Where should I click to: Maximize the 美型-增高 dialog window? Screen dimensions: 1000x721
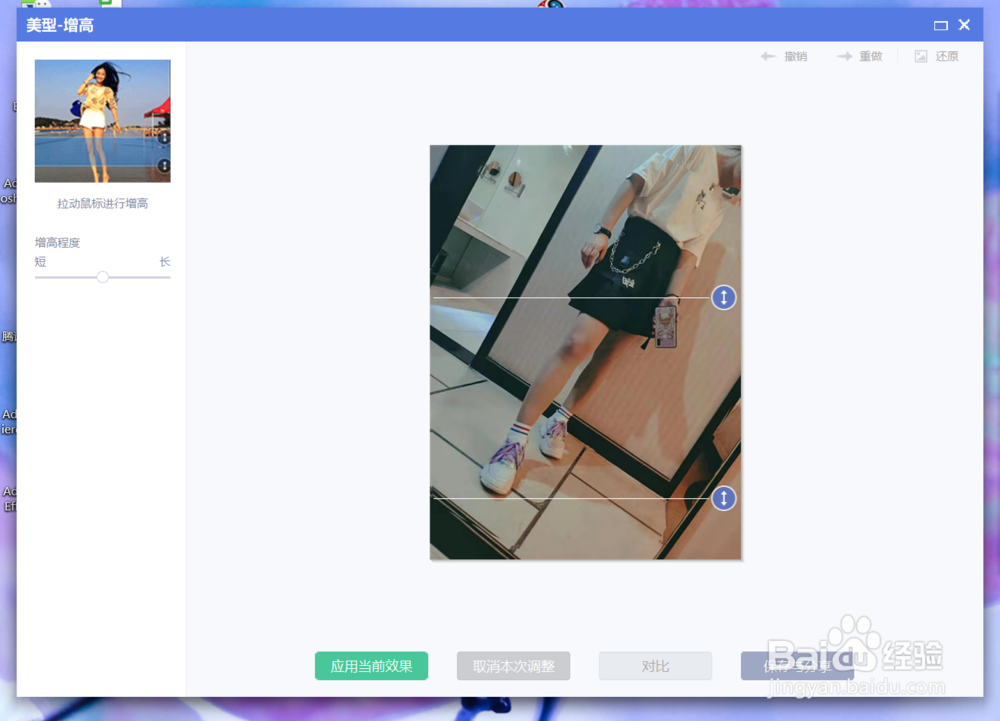tap(940, 25)
